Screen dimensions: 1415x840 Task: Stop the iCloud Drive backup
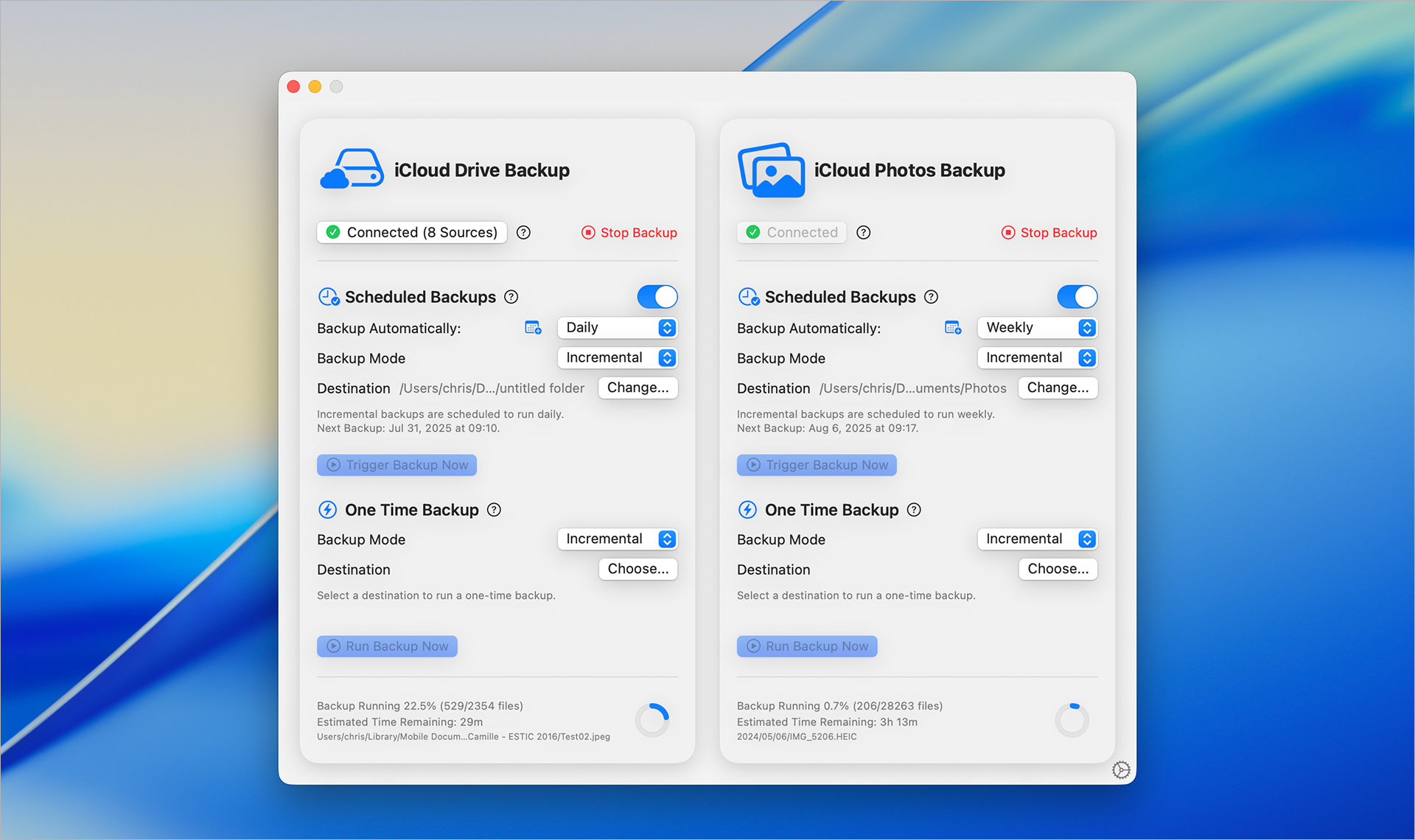click(x=629, y=232)
